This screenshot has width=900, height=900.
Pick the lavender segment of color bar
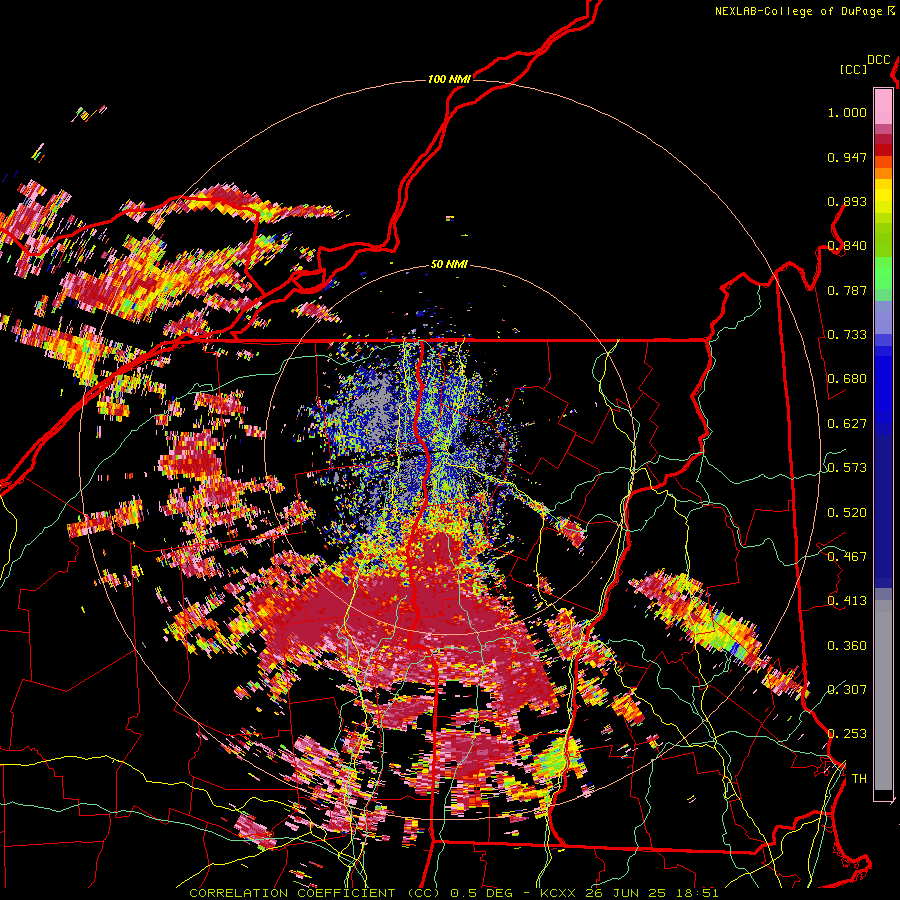[x=883, y=317]
